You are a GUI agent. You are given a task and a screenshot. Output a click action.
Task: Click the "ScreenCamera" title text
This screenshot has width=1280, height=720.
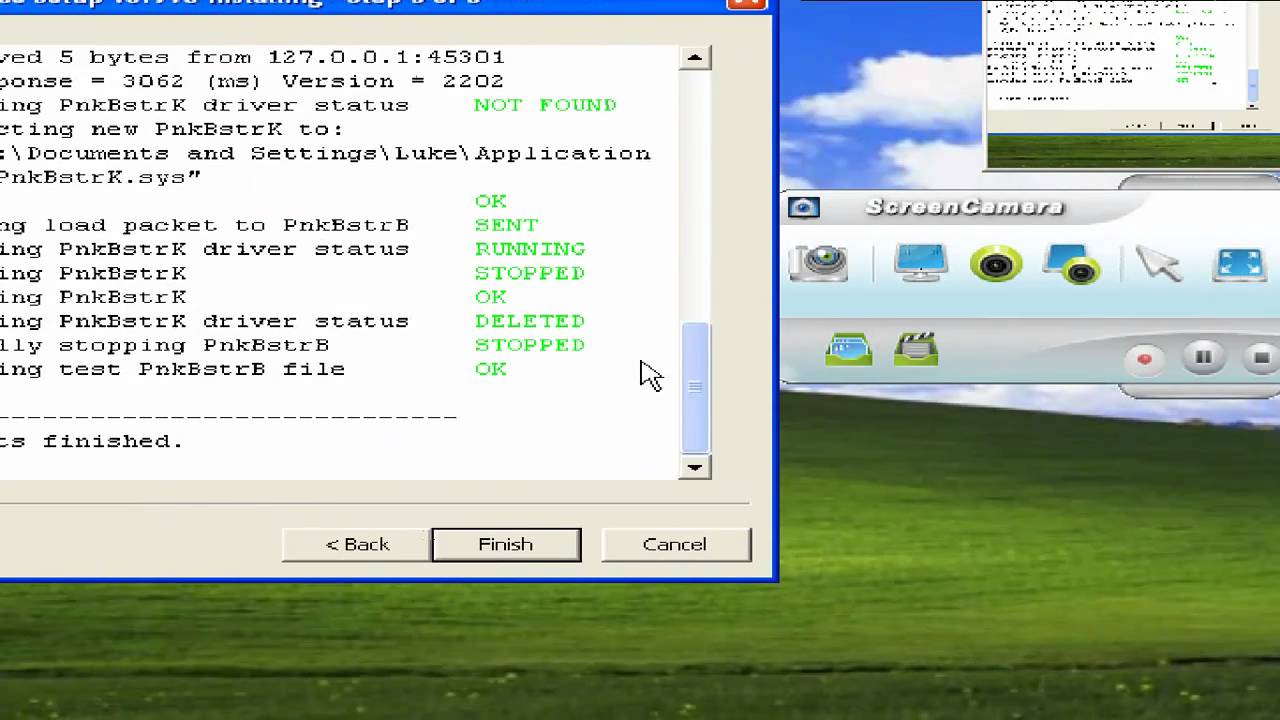coord(964,207)
